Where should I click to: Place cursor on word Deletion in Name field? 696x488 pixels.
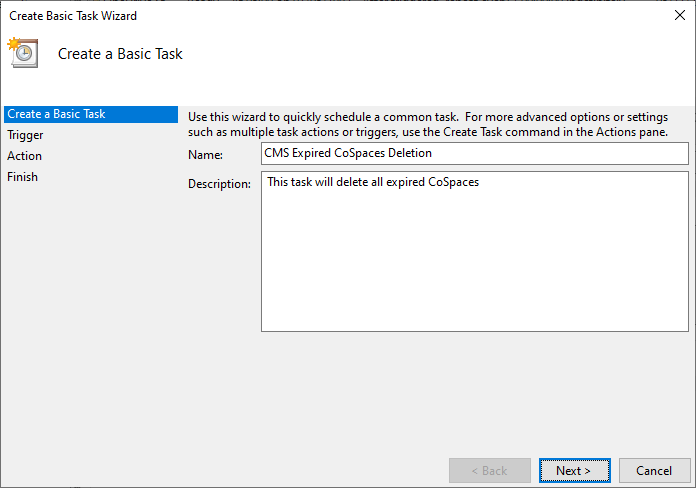[410, 153]
